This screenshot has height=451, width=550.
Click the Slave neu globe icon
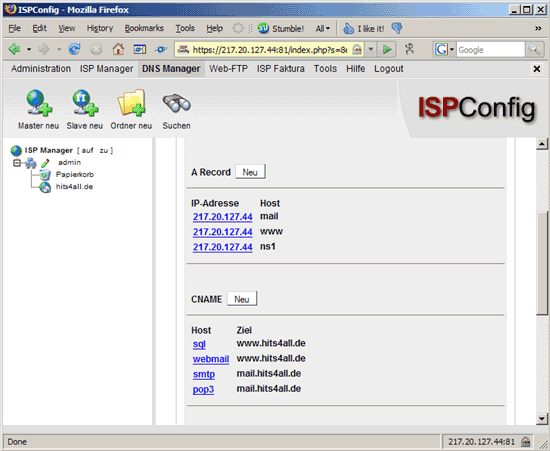[x=85, y=102]
